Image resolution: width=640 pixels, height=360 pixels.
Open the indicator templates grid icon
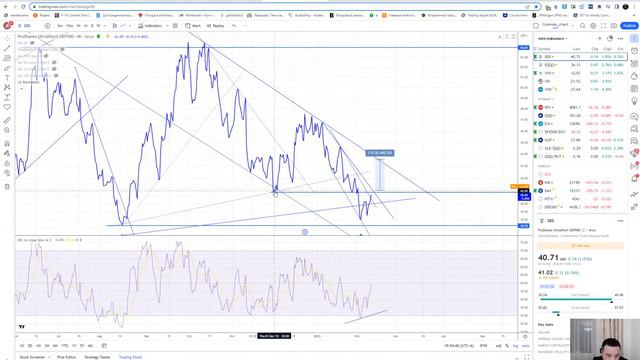click(x=175, y=26)
